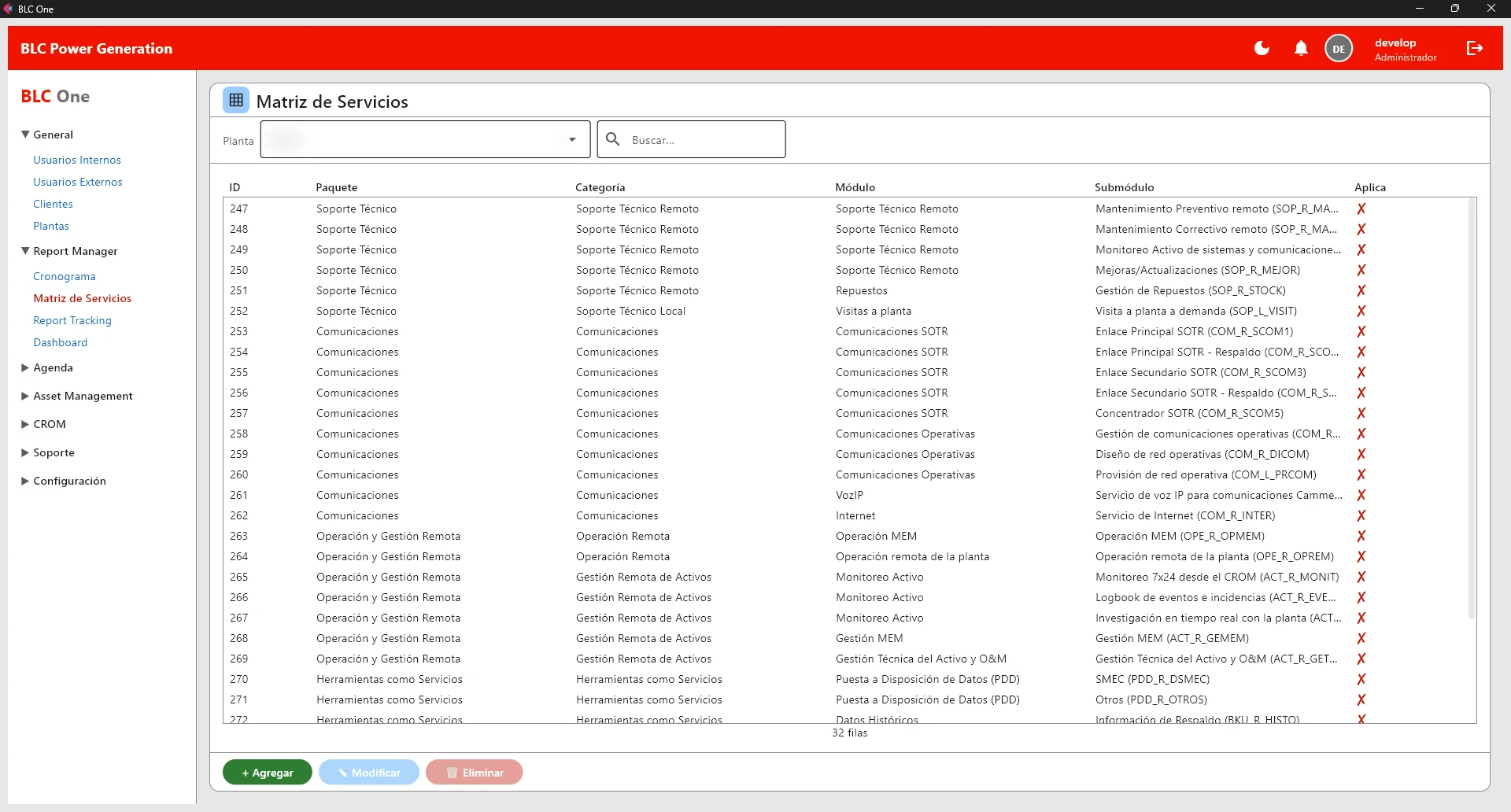Select row with ID 258

(x=849, y=434)
